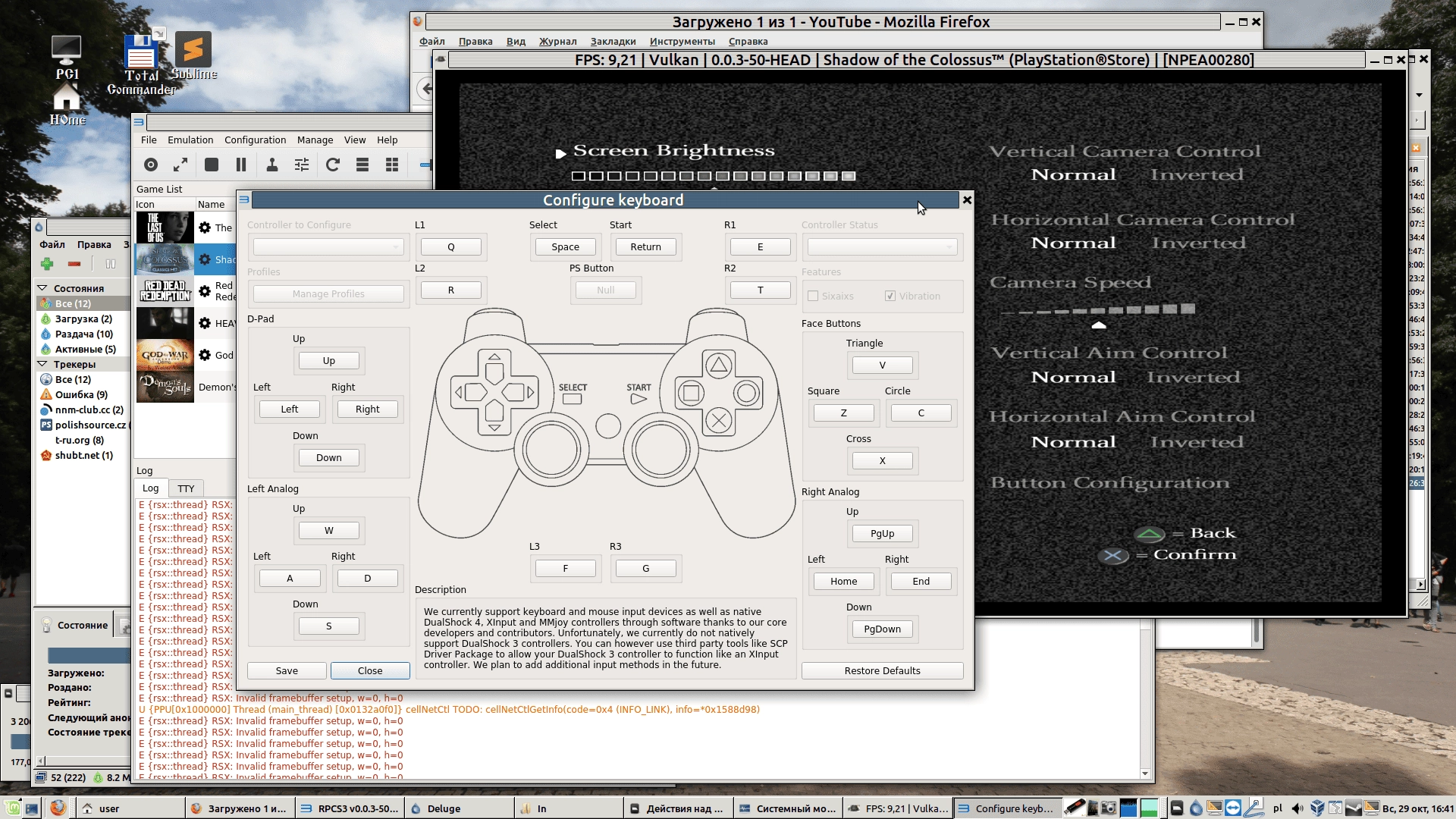Click the green add torrent icon in Deluge
Screen dimensions: 1456x819
(47, 264)
